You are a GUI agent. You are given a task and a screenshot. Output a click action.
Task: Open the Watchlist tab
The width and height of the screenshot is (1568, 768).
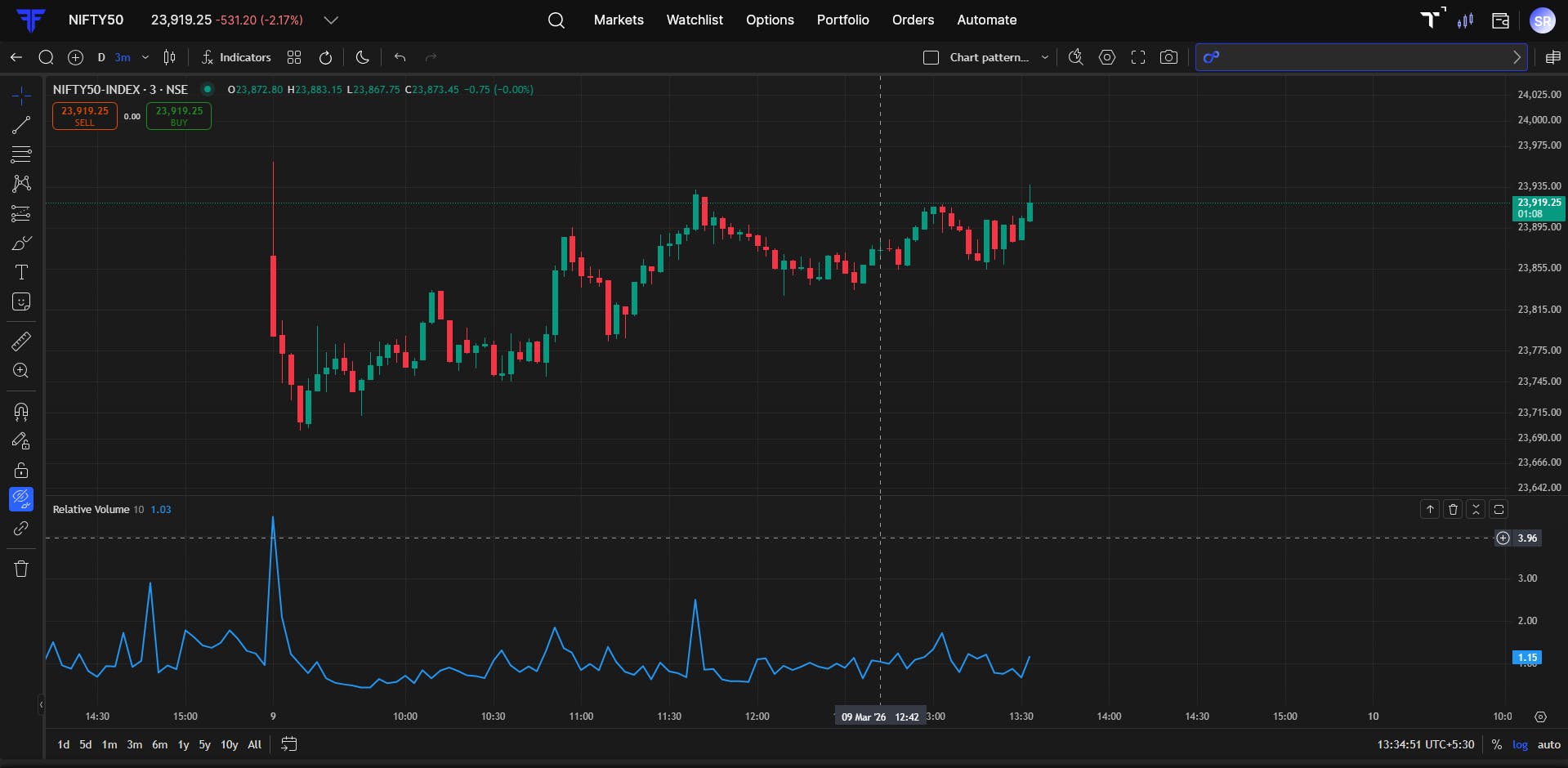(695, 20)
